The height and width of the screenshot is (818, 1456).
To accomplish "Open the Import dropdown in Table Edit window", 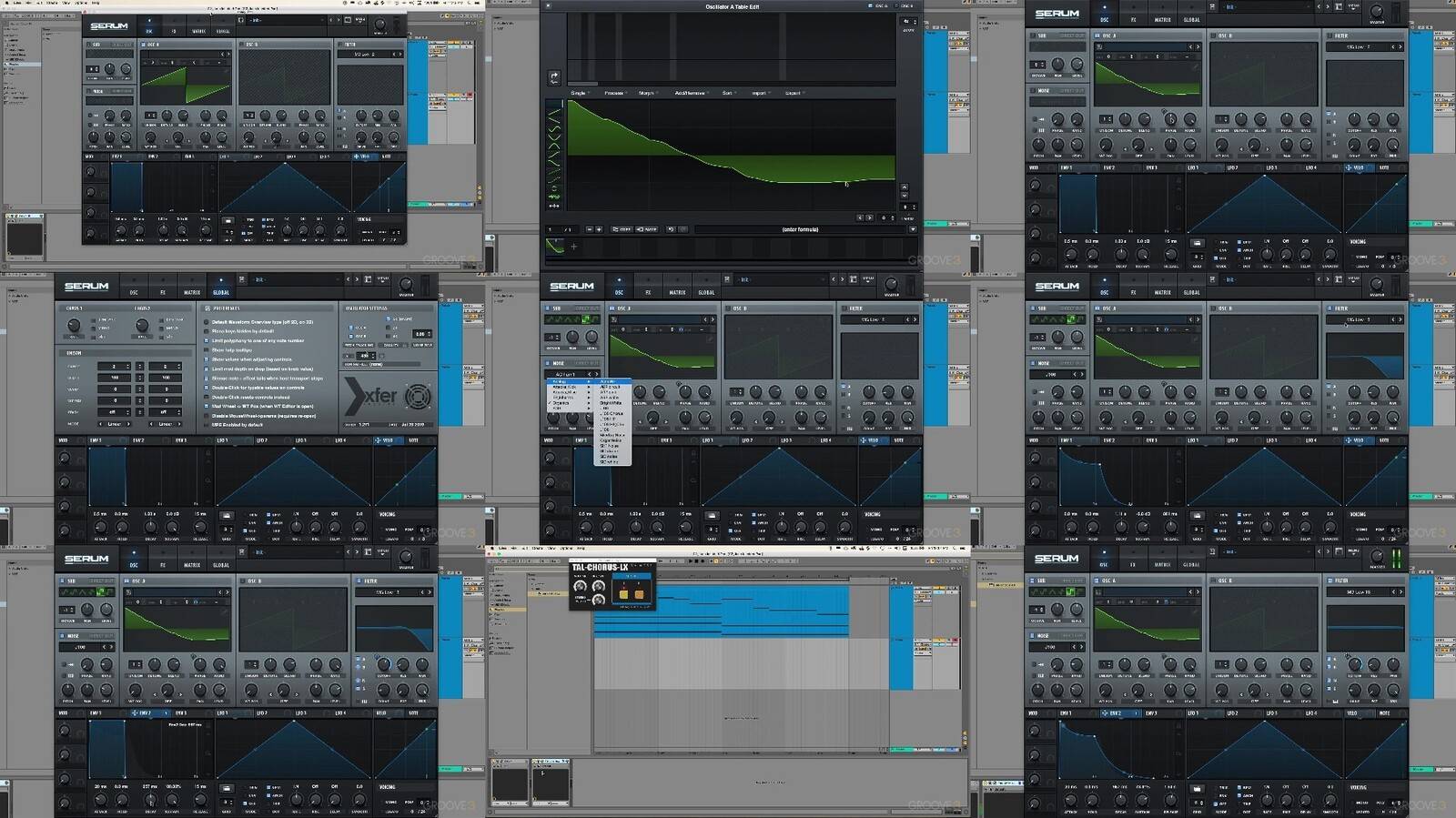I will click(761, 93).
